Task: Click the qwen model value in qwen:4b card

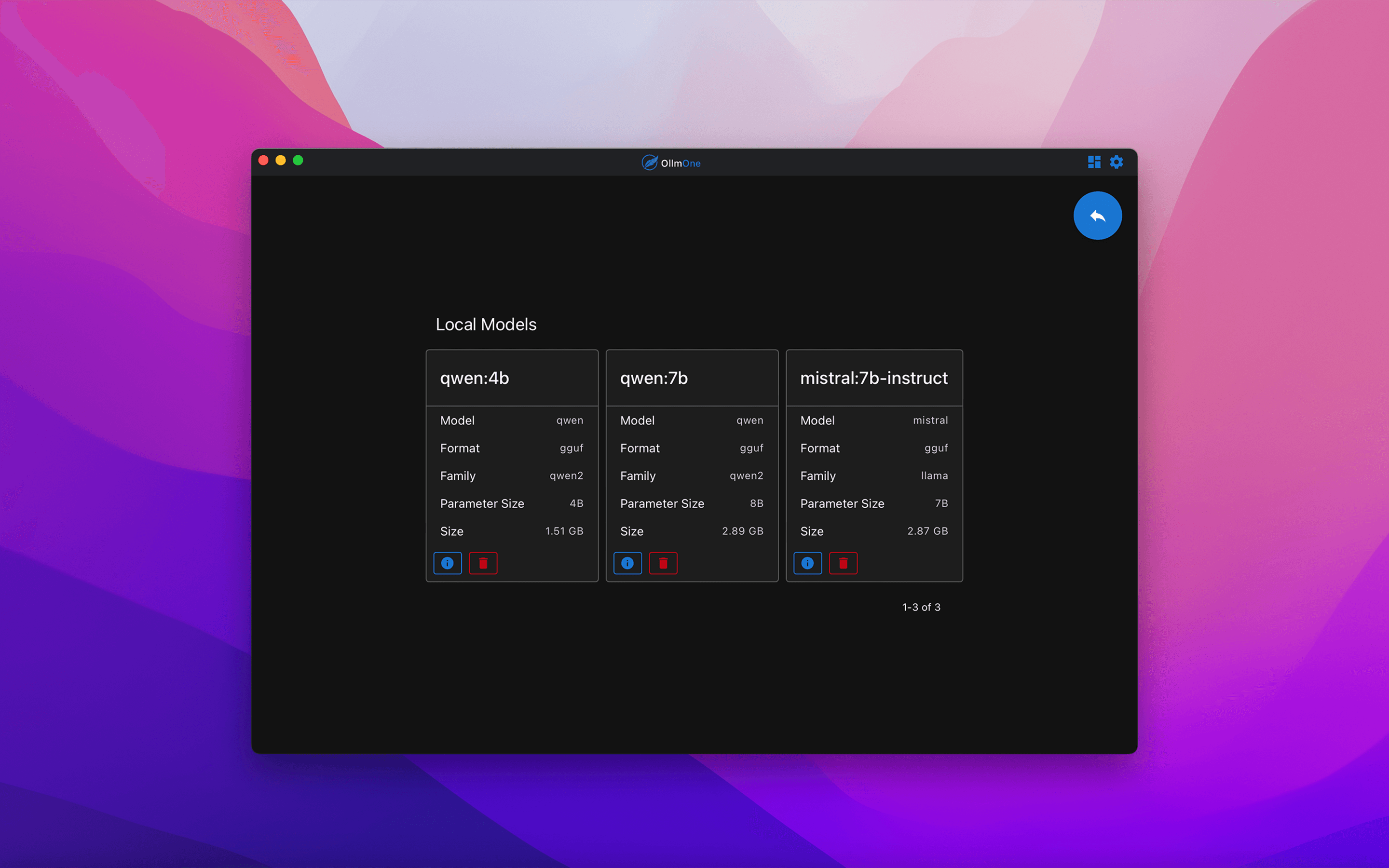Action: [570, 421]
